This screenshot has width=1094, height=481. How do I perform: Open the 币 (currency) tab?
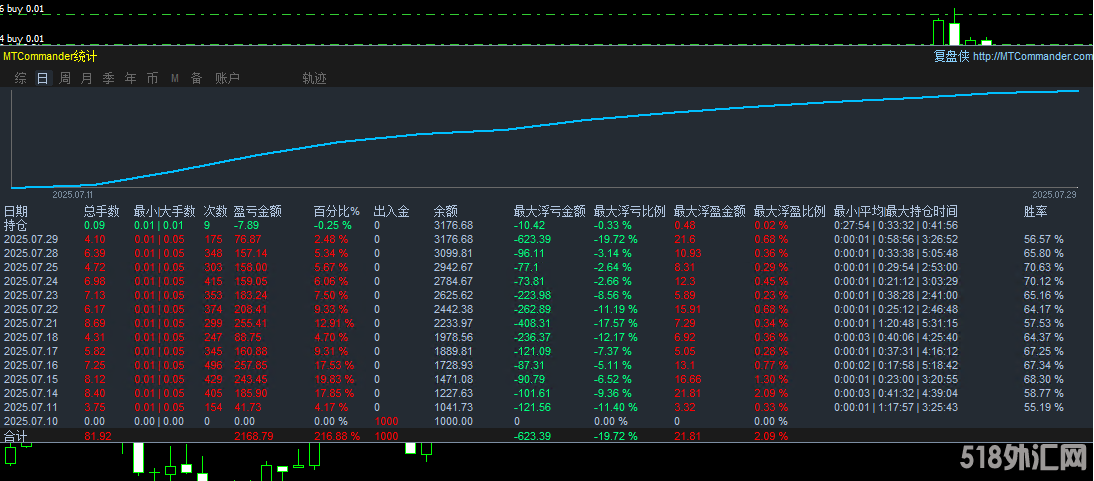[x=152, y=78]
